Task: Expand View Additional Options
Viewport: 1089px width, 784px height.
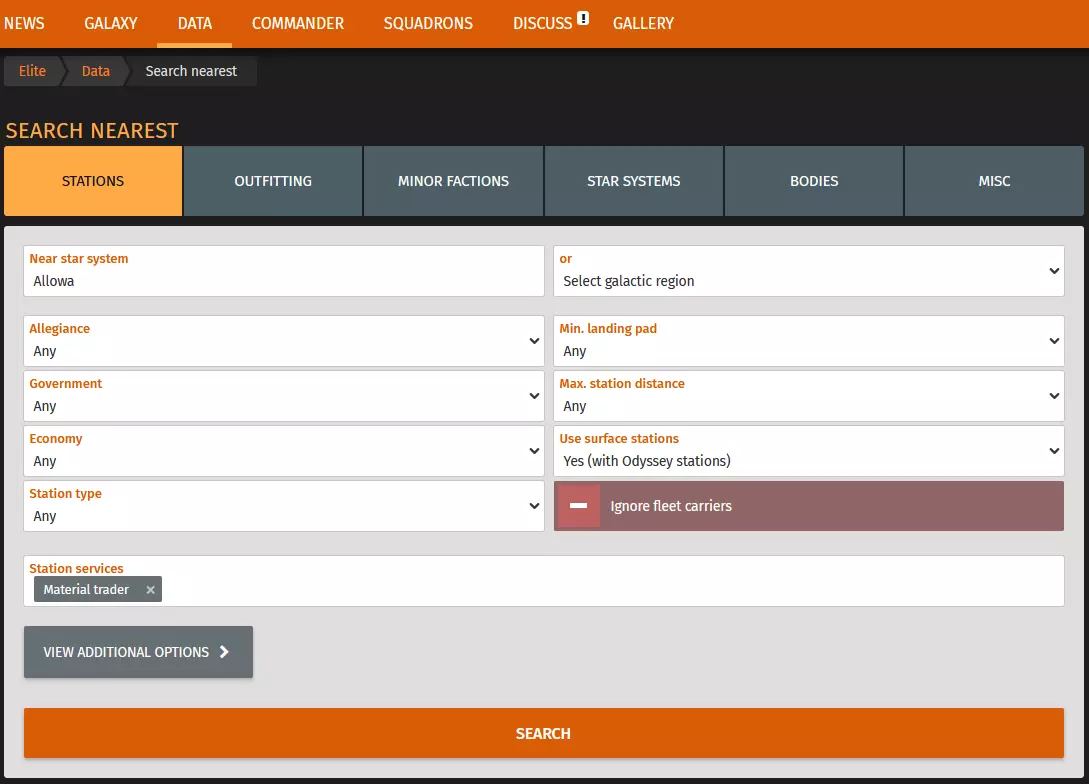Action: tap(138, 652)
